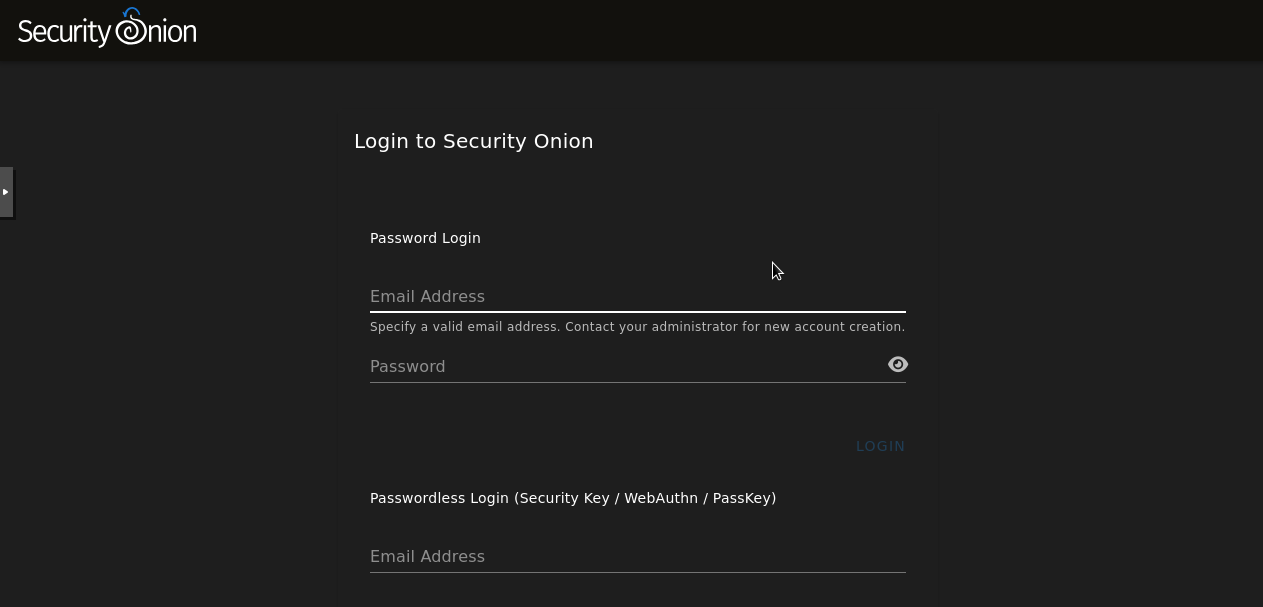Screen dimensions: 1263x607
Task: Click the Security Onion logo
Action: coord(106,29)
